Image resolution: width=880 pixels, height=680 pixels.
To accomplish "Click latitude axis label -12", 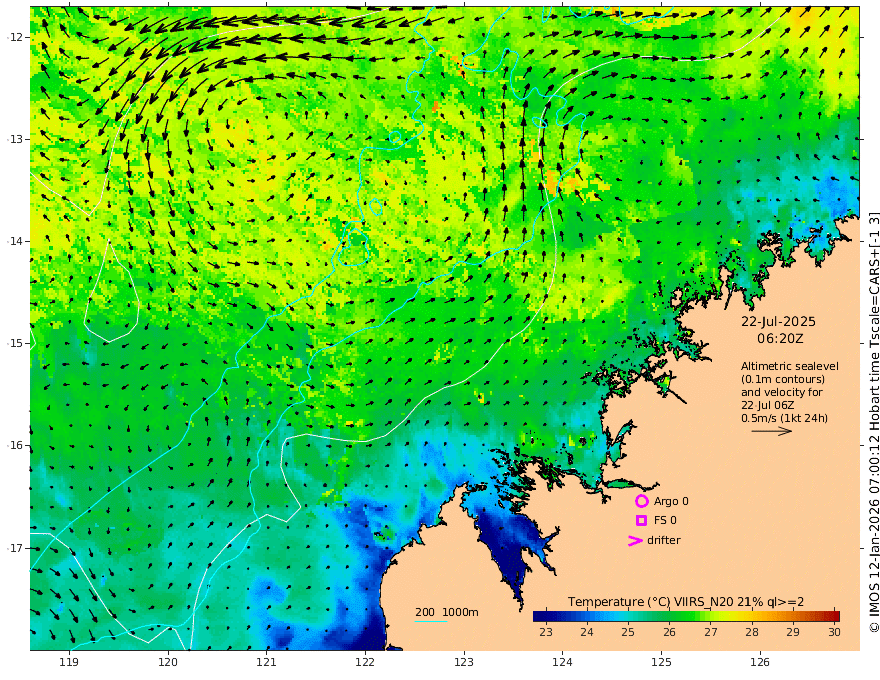I will click(15, 37).
